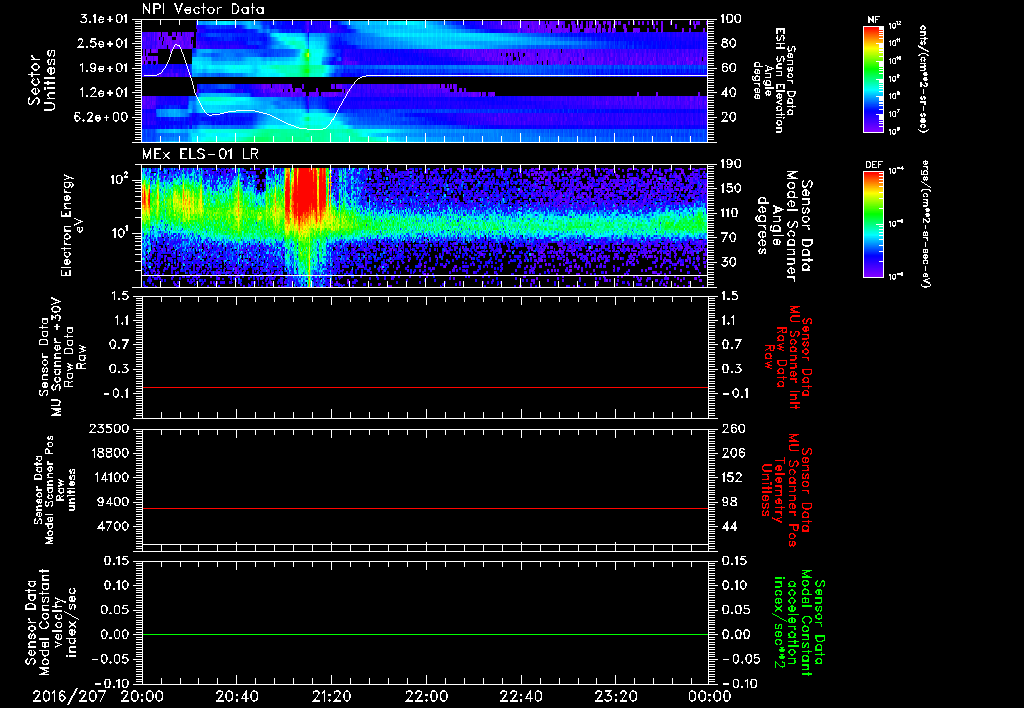Click the 100 degree sun elevation tick
1024x708 pixels.
tap(731, 19)
